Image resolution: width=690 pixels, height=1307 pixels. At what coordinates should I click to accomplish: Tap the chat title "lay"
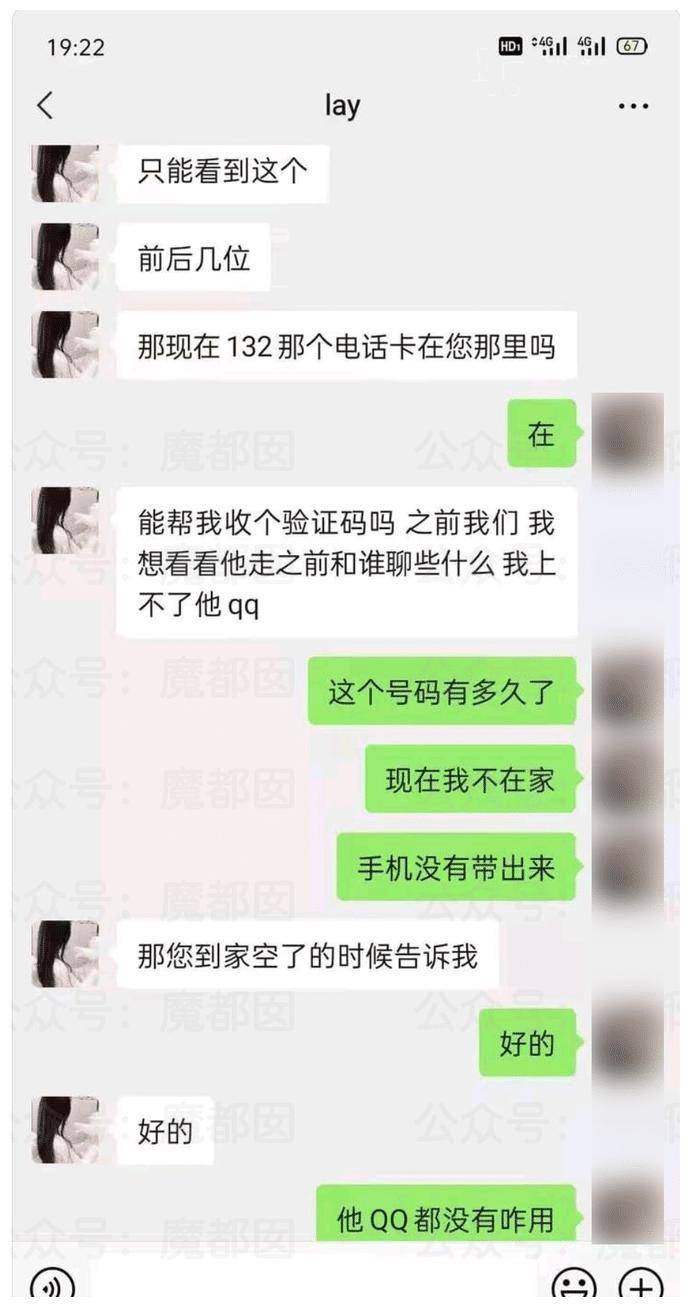coord(342,106)
